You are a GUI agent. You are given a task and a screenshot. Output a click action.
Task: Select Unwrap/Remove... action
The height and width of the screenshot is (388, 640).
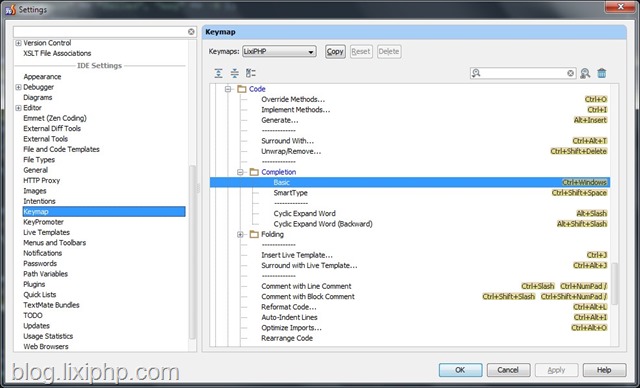(x=291, y=151)
